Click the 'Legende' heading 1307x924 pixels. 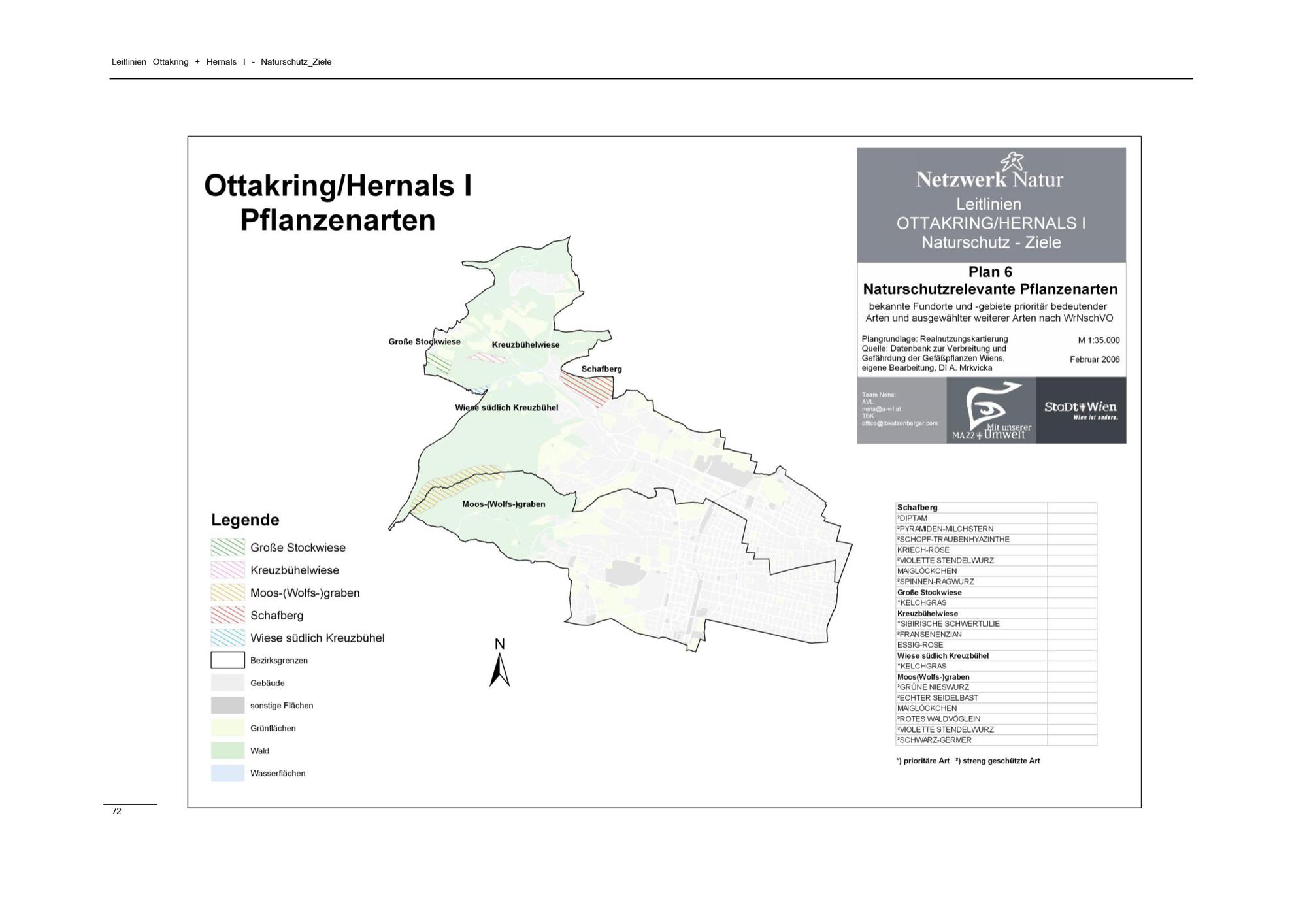click(x=245, y=520)
